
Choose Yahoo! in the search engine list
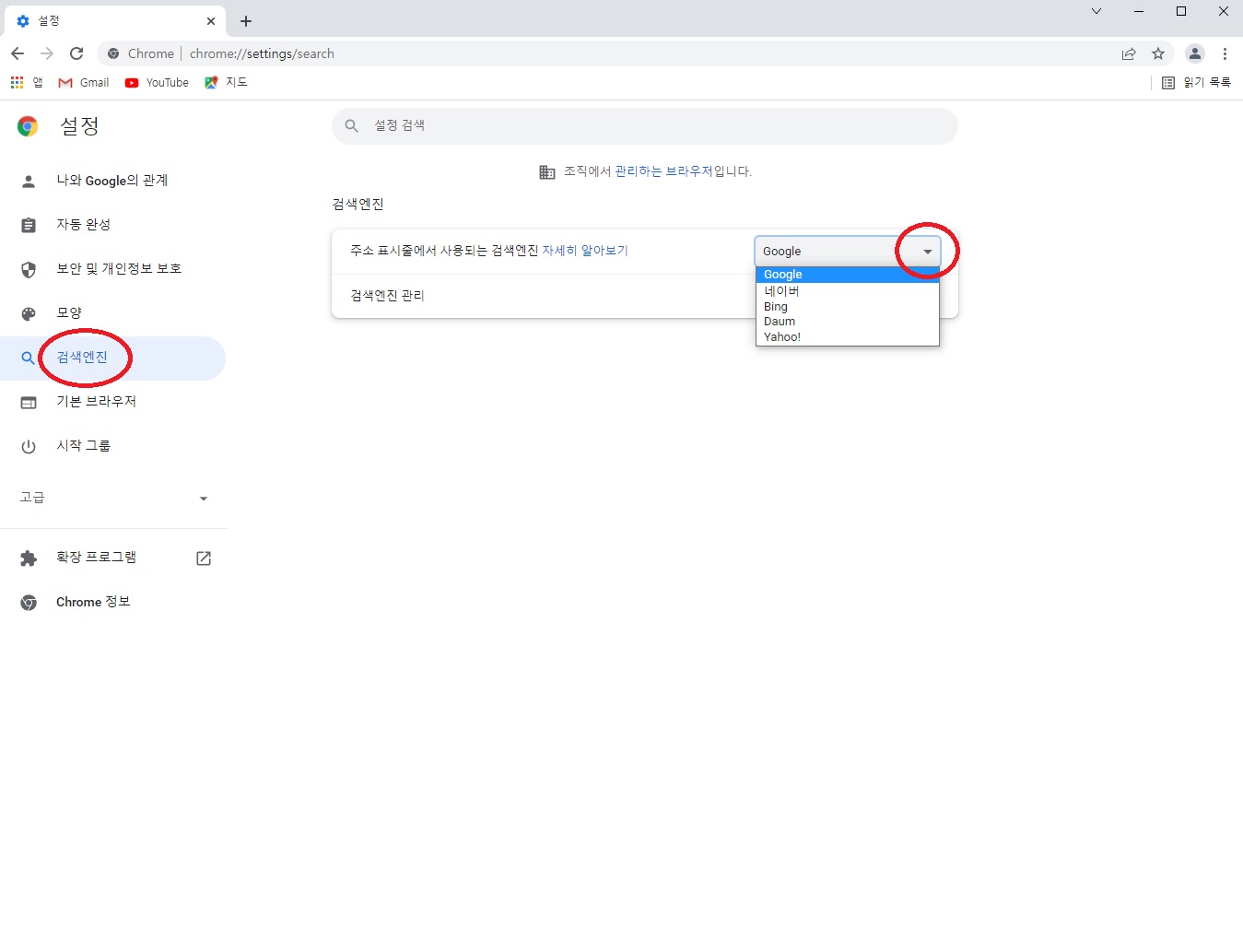point(848,337)
